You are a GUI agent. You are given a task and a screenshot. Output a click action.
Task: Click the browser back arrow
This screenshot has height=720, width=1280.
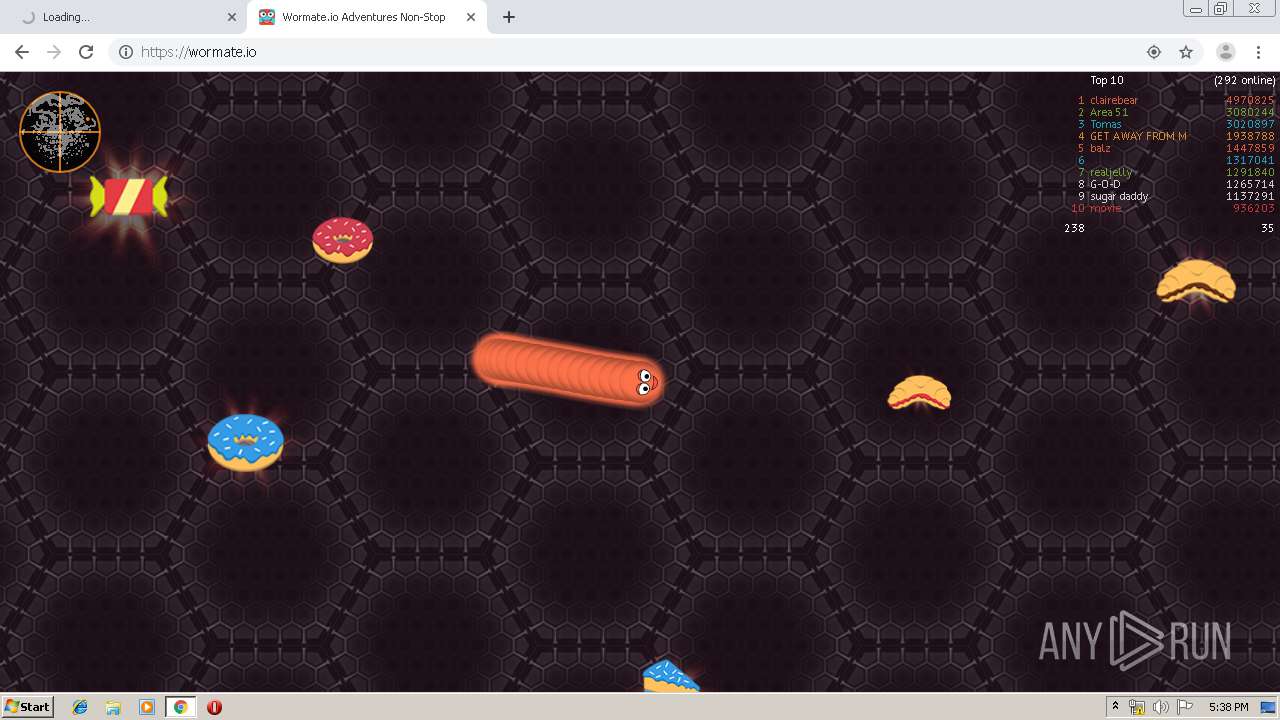click(x=22, y=52)
